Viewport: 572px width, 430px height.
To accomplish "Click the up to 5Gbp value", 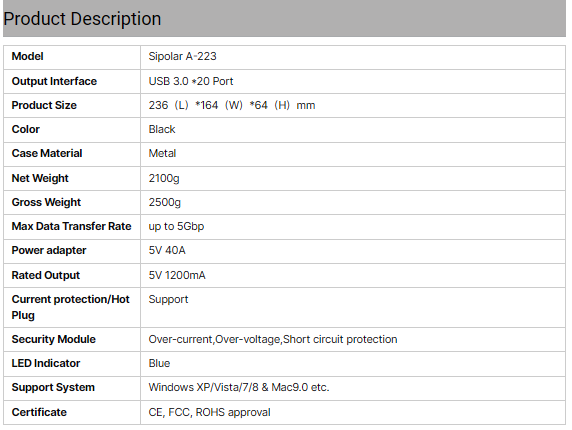I will (176, 226).
